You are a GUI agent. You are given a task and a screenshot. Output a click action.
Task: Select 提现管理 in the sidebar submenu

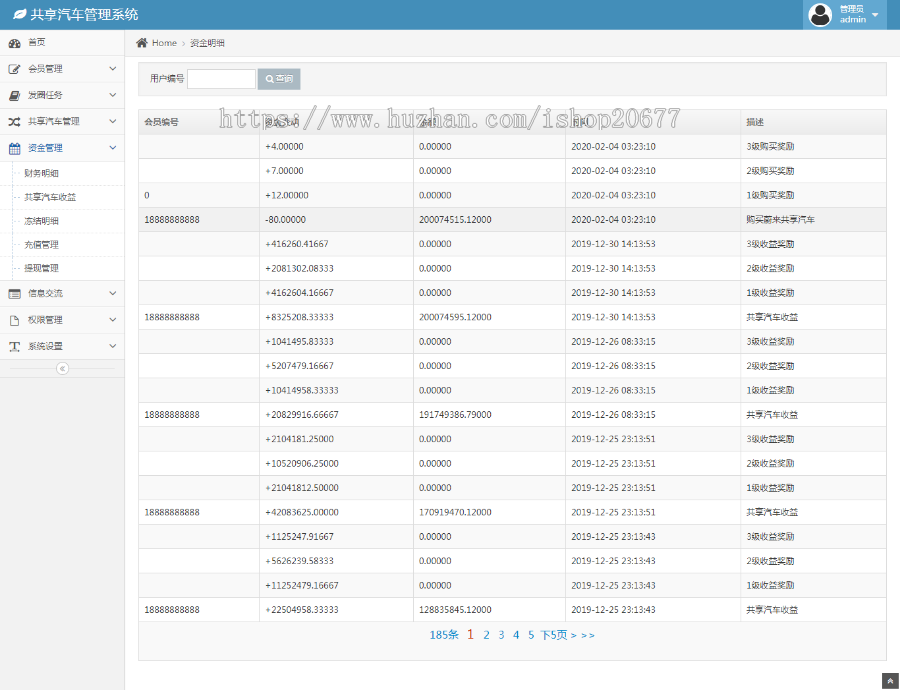42,268
